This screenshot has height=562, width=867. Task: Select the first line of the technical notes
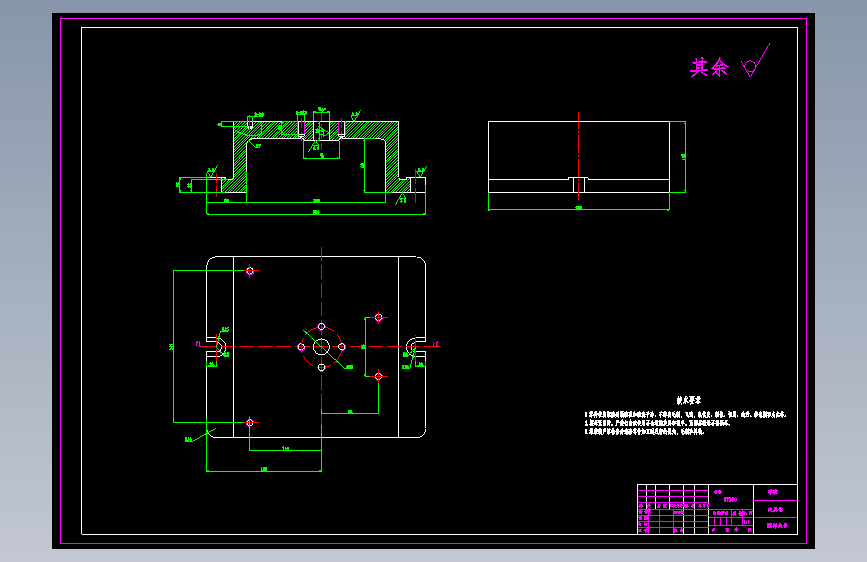click(685, 414)
